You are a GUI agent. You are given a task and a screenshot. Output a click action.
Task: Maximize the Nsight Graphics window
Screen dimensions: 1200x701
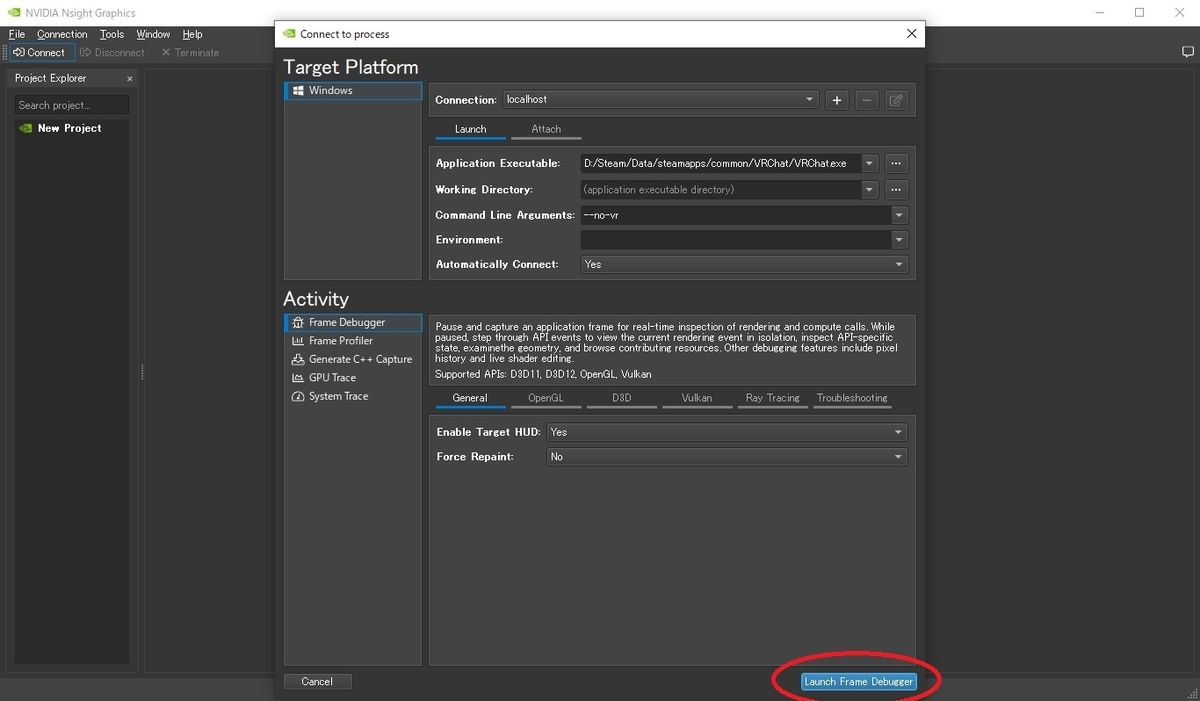point(1139,13)
